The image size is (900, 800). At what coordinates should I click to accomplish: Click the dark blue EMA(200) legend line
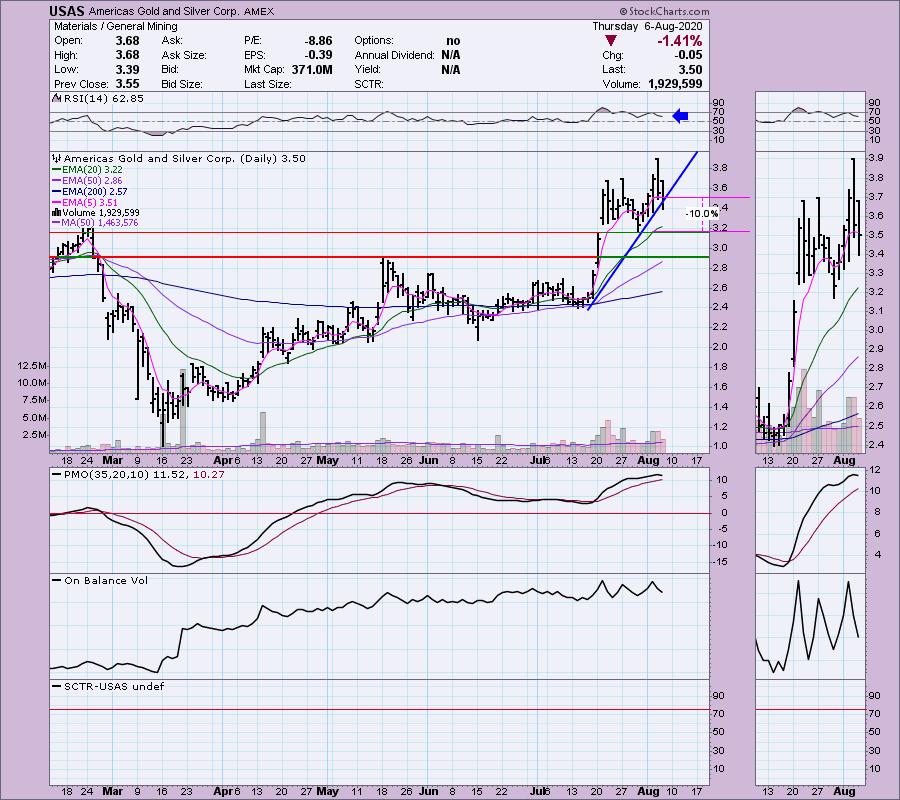tap(56, 192)
